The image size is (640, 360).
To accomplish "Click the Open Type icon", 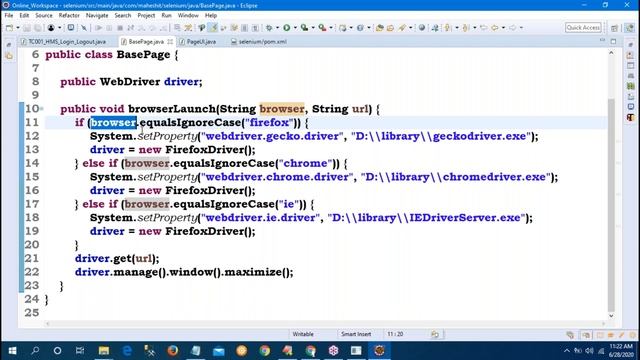I will 380,28.
